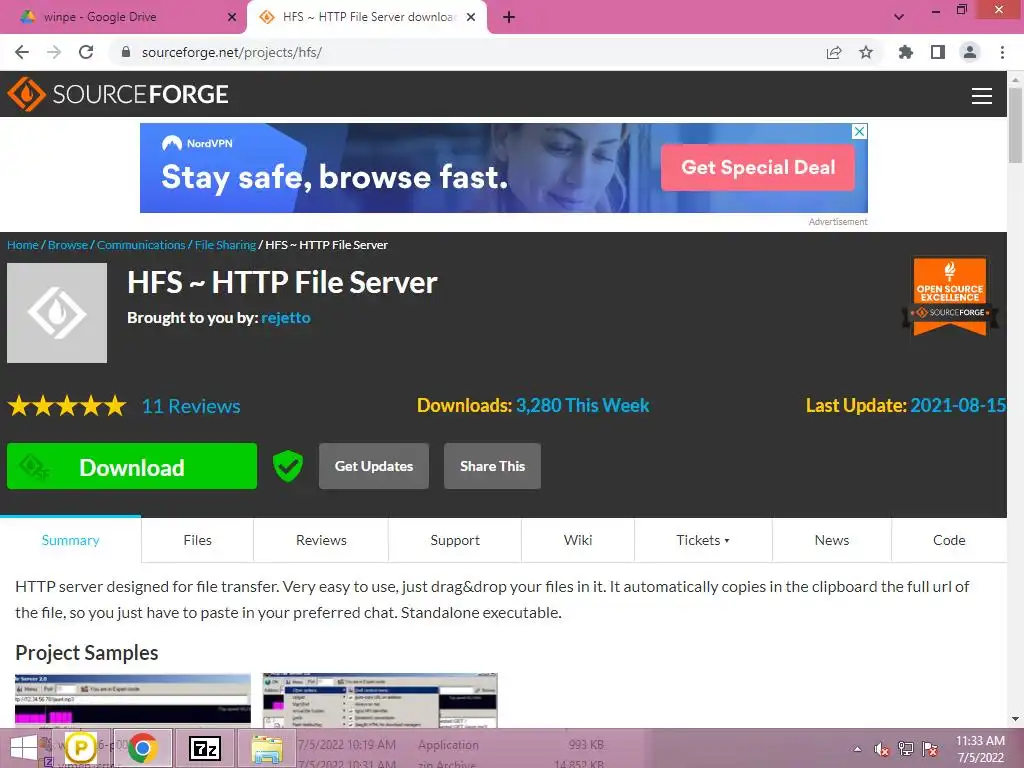Click the Get Special Deal ad button
This screenshot has width=1024, height=768.
point(758,167)
